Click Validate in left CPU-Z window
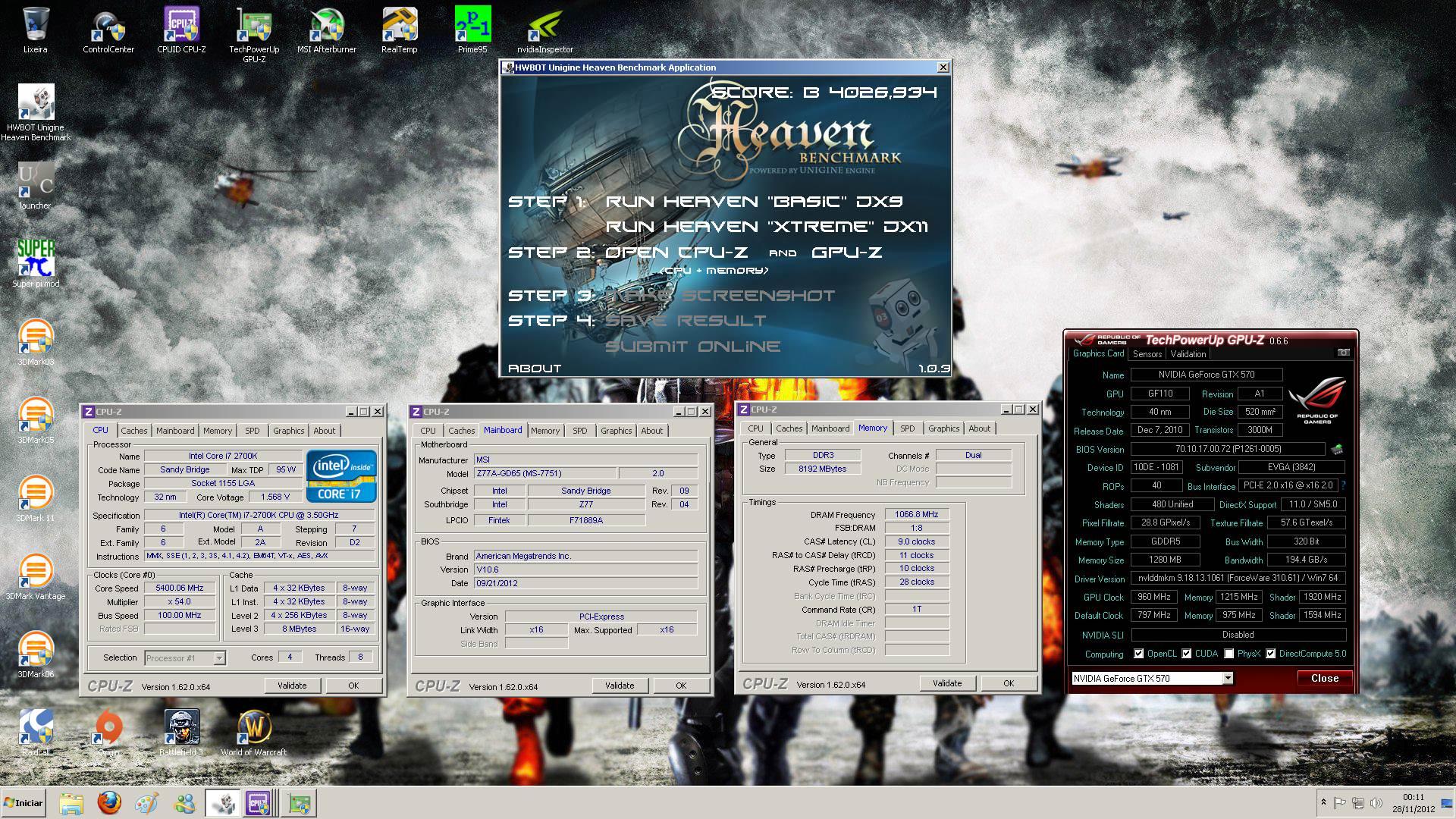1456x819 pixels. 292,686
